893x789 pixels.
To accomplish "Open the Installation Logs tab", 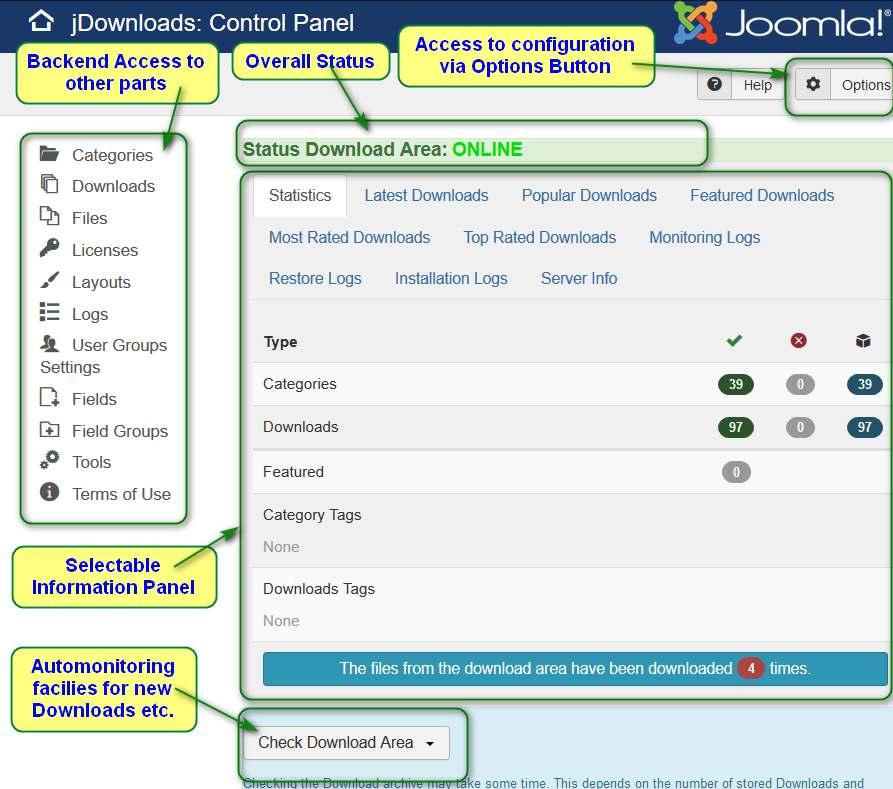I will (451, 278).
